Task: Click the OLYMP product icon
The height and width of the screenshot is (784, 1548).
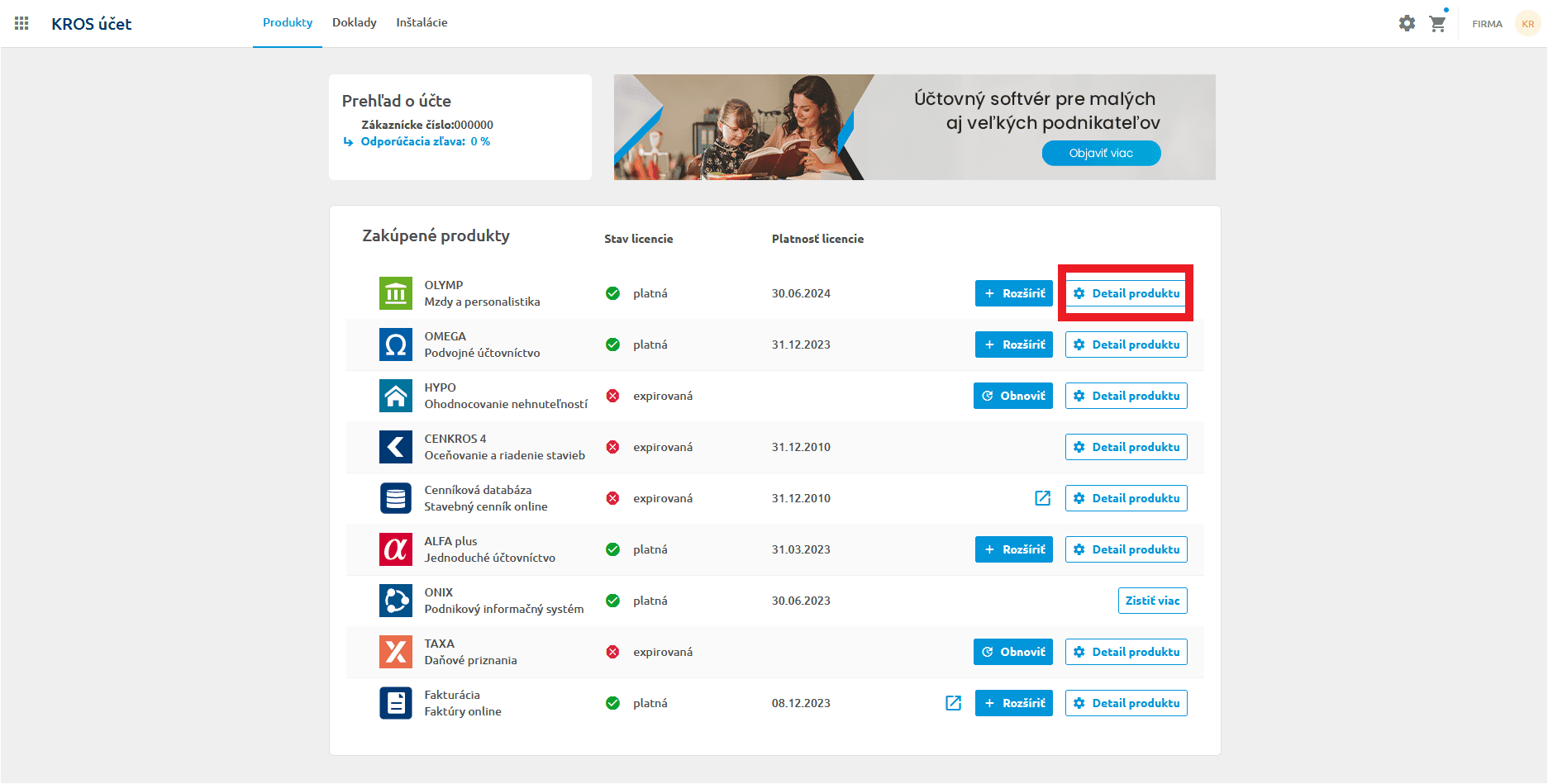Action: [x=396, y=293]
